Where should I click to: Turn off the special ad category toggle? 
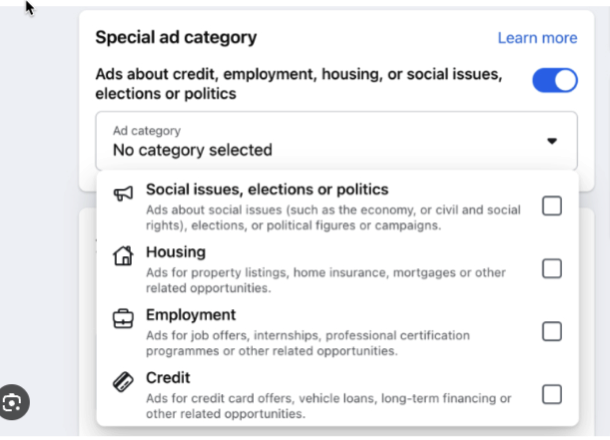tap(555, 81)
